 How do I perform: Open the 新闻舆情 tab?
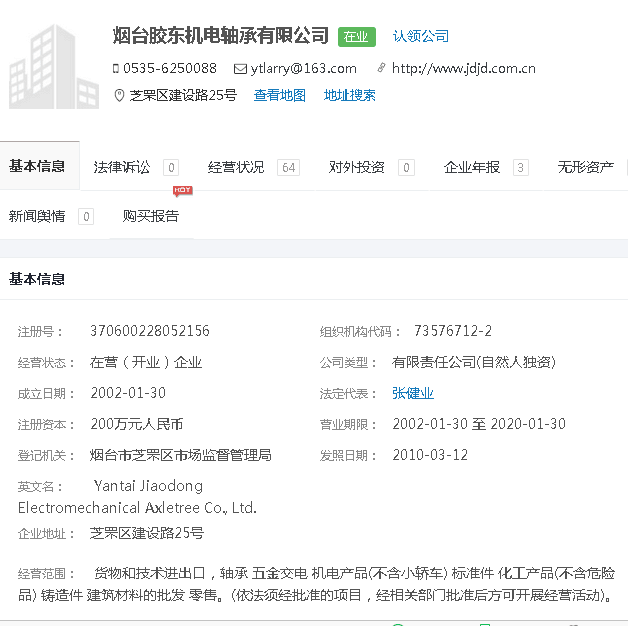pos(38,216)
